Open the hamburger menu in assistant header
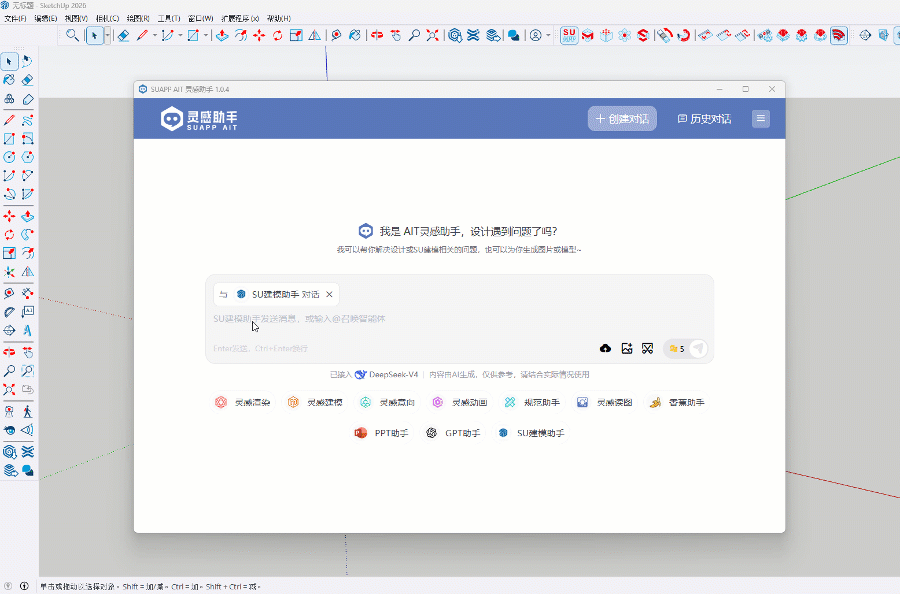Image resolution: width=900 pixels, height=594 pixels. click(x=761, y=119)
